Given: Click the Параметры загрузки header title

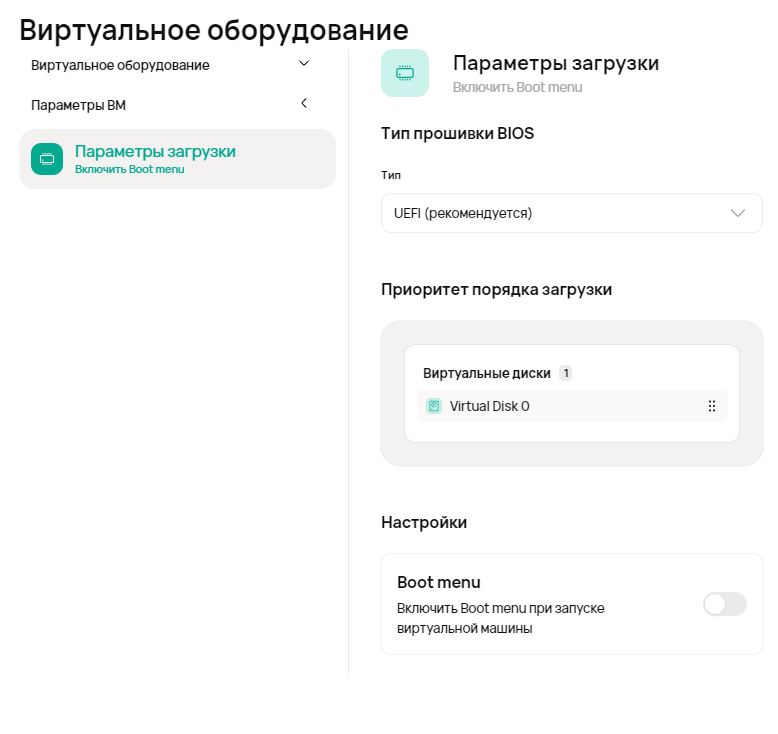Looking at the screenshot, I should click(x=556, y=63).
